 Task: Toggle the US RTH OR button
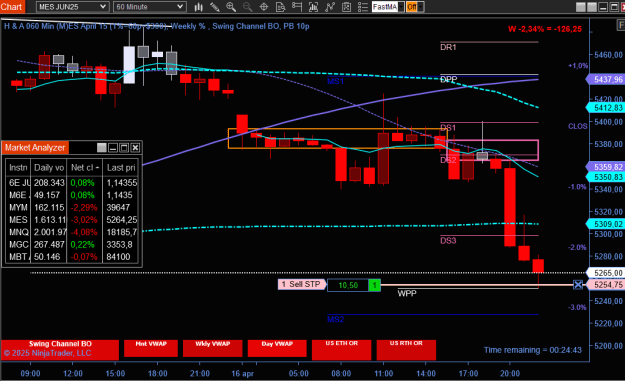(x=406, y=350)
